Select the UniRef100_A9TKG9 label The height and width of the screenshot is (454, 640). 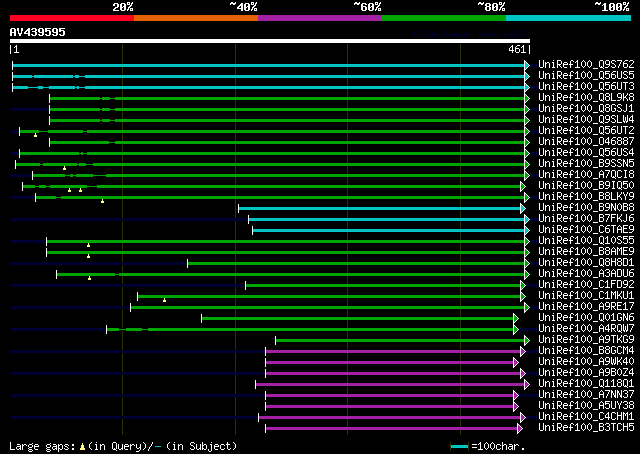586,340
